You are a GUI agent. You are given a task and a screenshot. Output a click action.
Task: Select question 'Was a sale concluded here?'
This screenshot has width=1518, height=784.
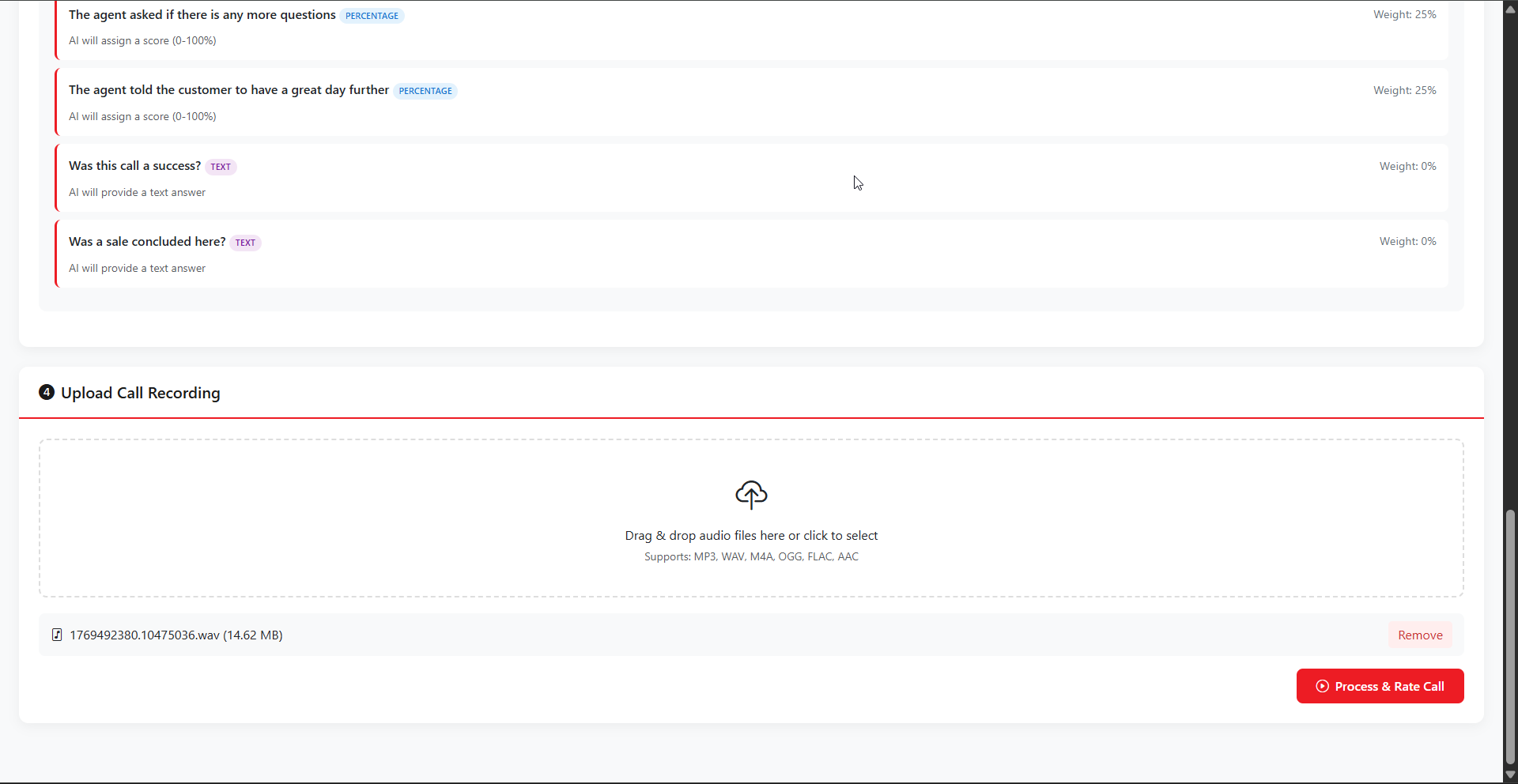(147, 241)
